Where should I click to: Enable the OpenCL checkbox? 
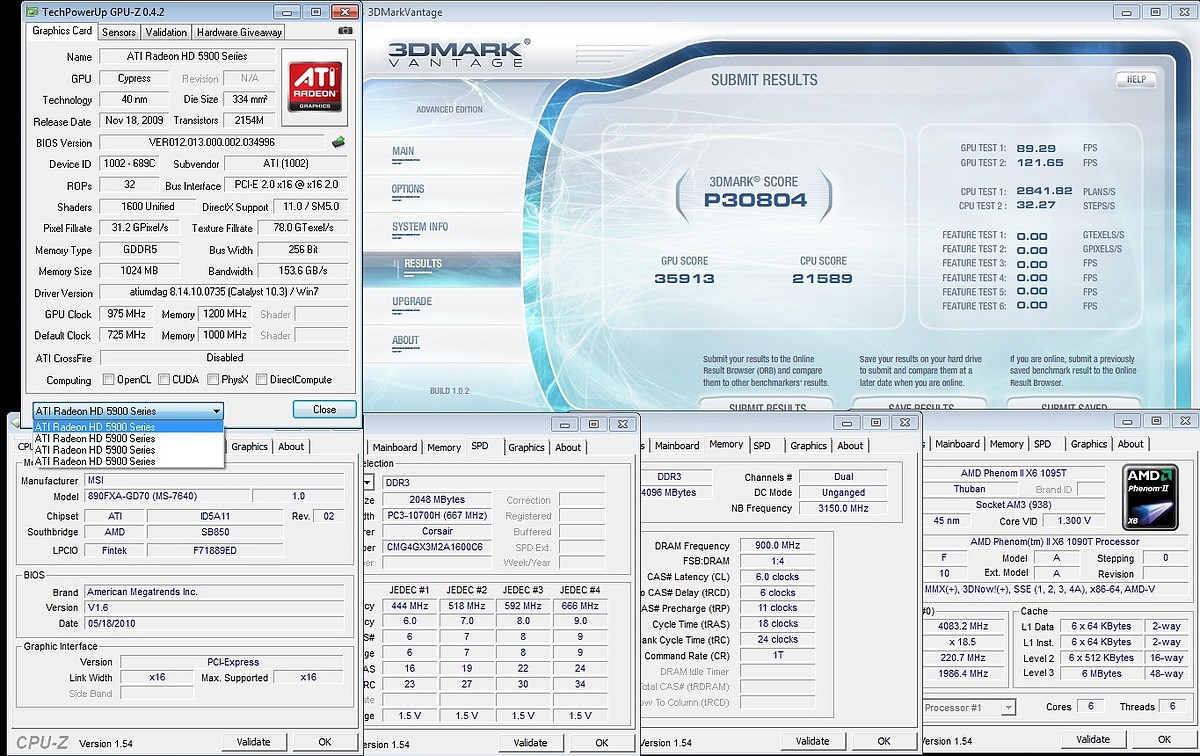pyautogui.click(x=109, y=380)
